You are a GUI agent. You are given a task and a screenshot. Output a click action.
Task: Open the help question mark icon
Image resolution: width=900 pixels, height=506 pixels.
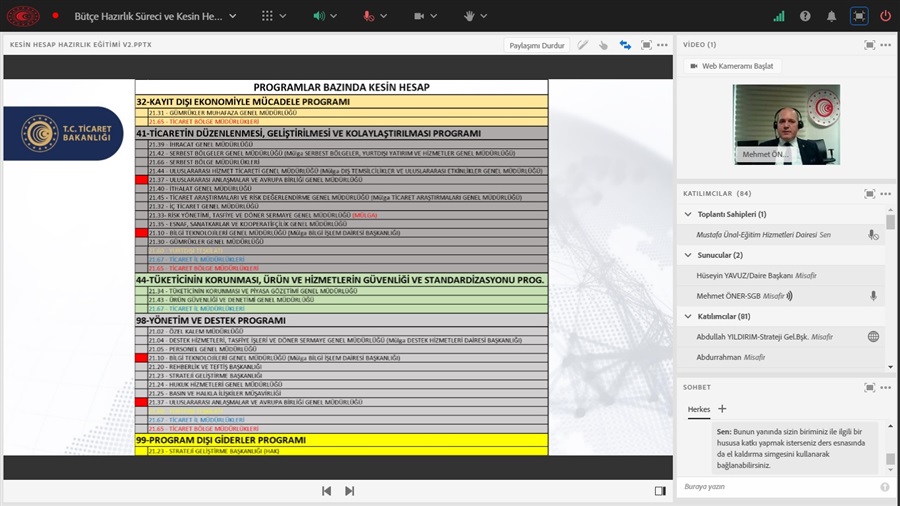(x=805, y=16)
